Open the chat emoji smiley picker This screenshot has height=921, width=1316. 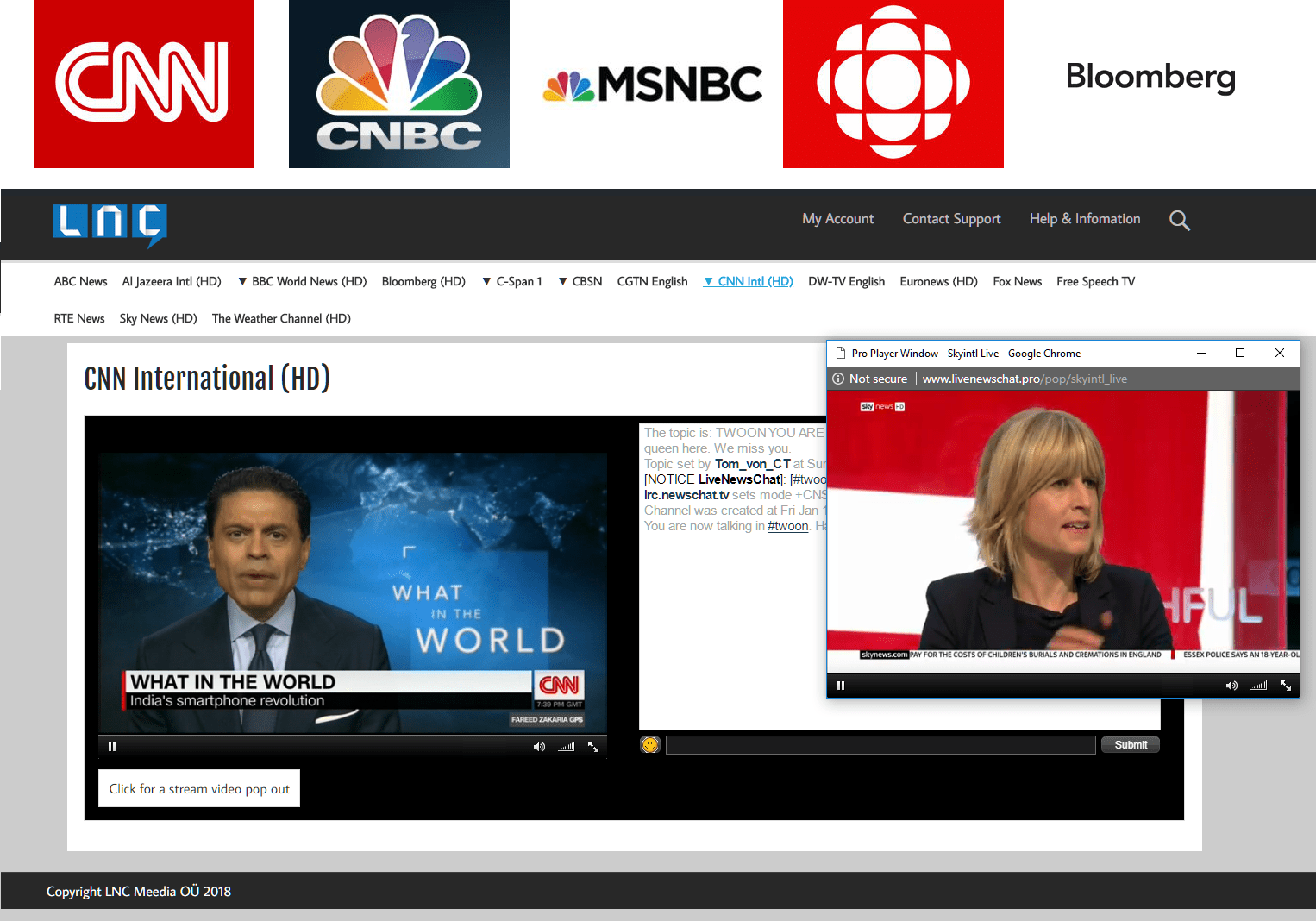650,744
